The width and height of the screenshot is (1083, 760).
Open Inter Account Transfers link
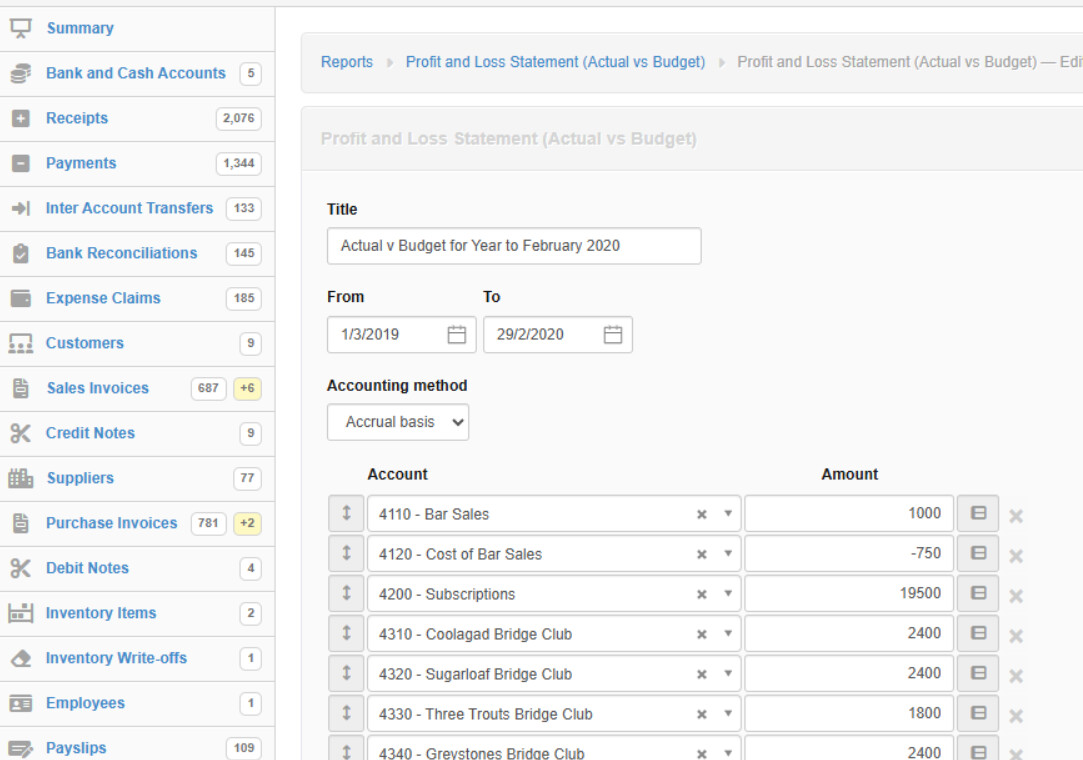pyautogui.click(x=129, y=208)
